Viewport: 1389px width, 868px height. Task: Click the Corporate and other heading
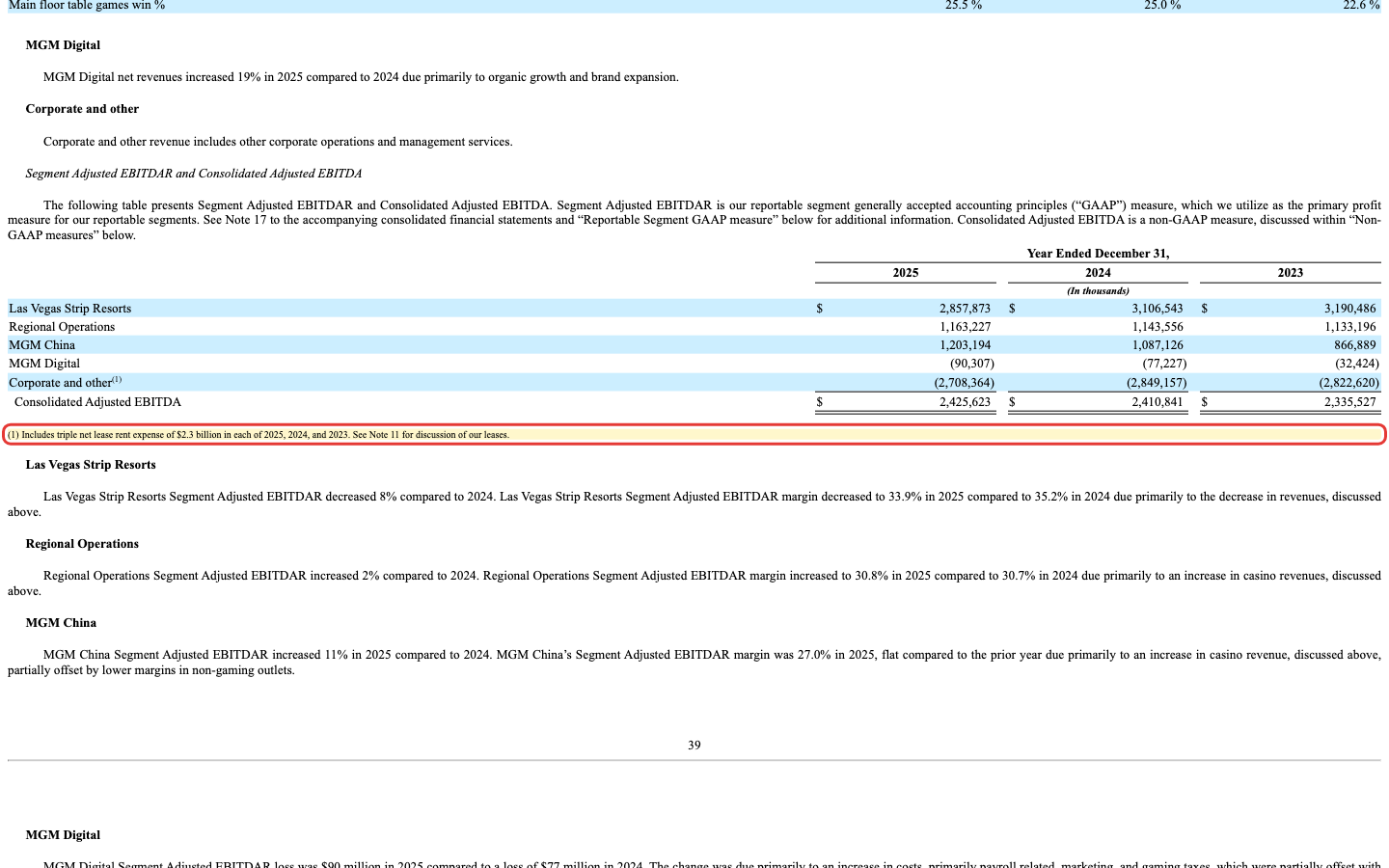(82, 109)
